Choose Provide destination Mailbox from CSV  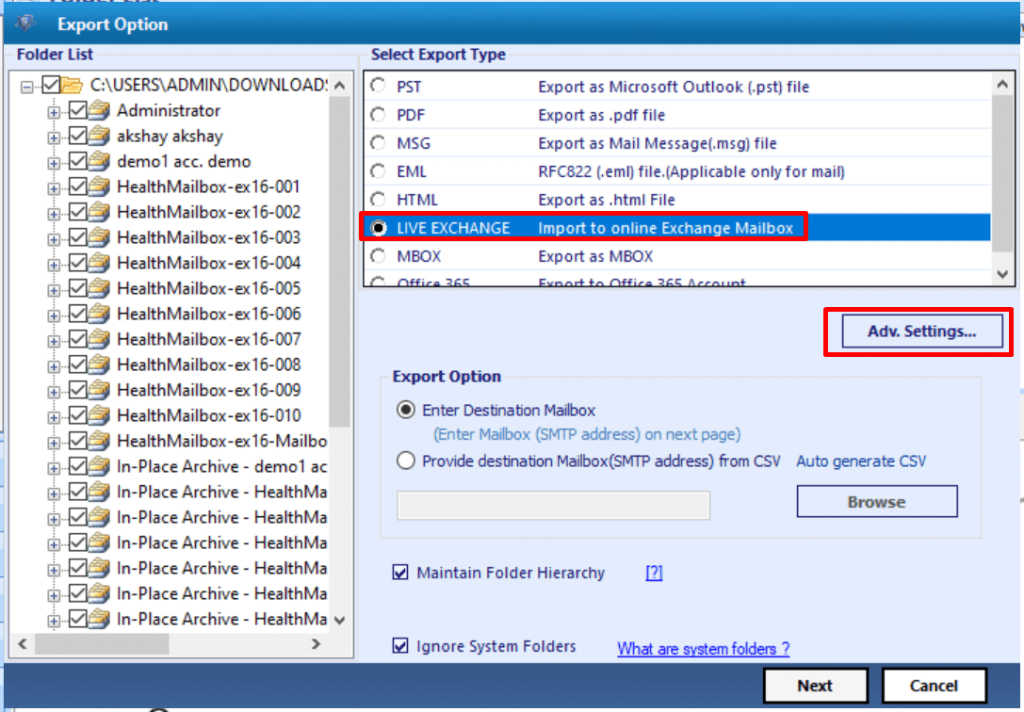(x=406, y=461)
